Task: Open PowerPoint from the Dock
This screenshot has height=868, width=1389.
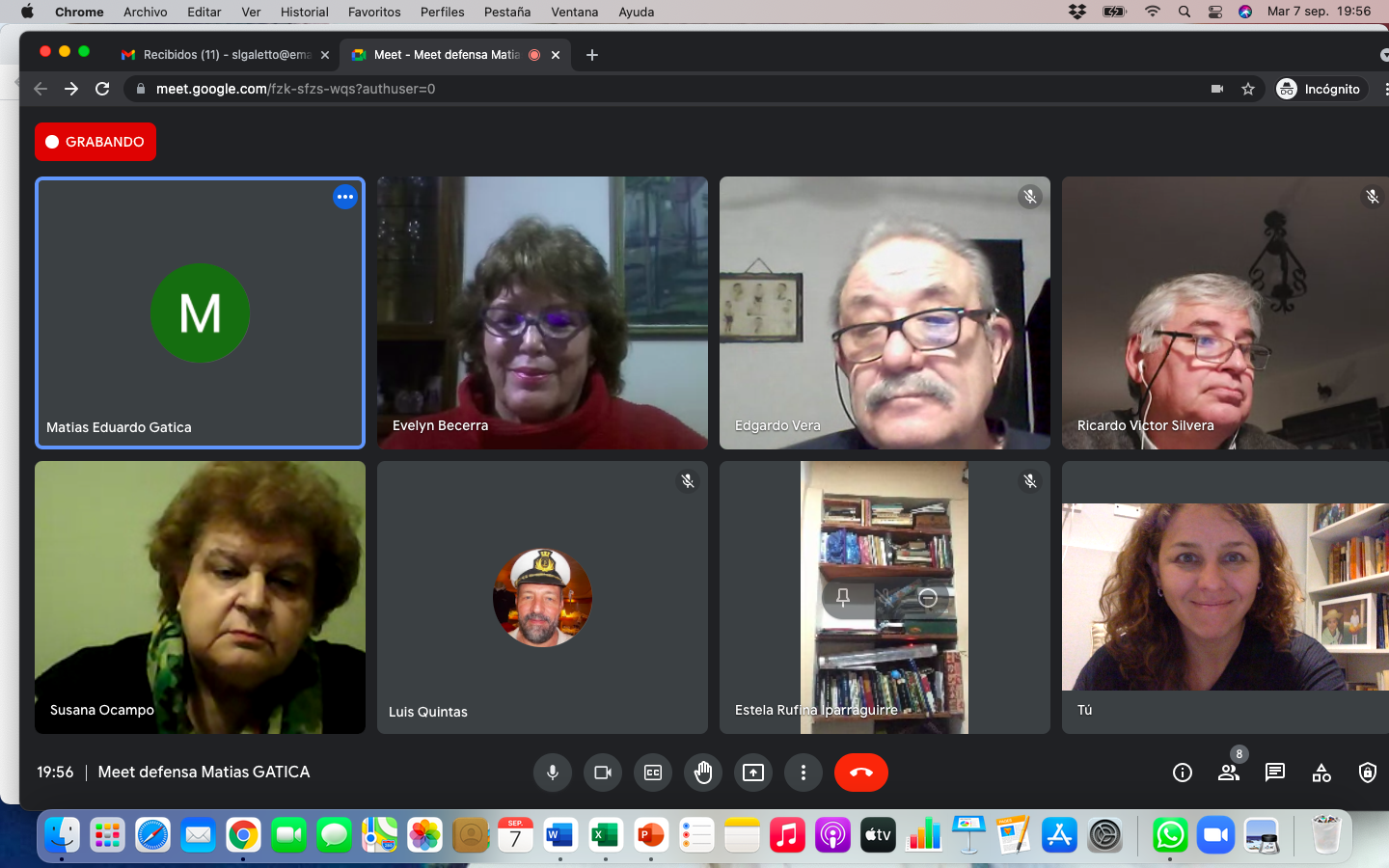Action: [x=651, y=834]
